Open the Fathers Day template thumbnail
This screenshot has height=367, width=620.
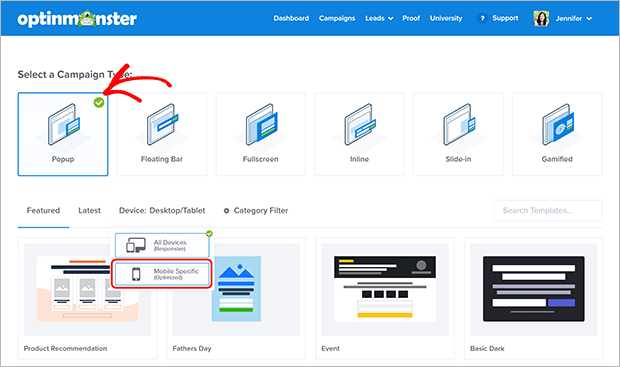pyautogui.click(x=236, y=289)
